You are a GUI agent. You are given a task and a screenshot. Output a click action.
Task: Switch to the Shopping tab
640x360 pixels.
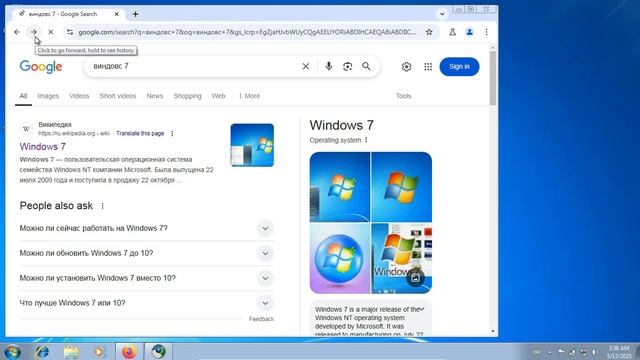[x=187, y=96]
